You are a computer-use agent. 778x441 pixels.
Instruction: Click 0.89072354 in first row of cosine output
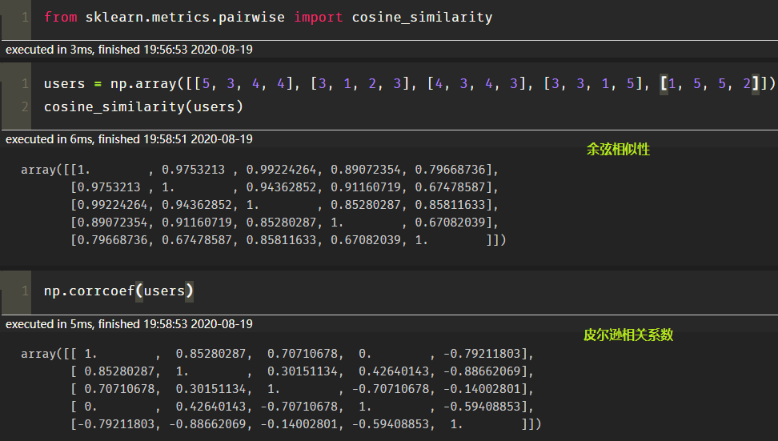click(366, 170)
